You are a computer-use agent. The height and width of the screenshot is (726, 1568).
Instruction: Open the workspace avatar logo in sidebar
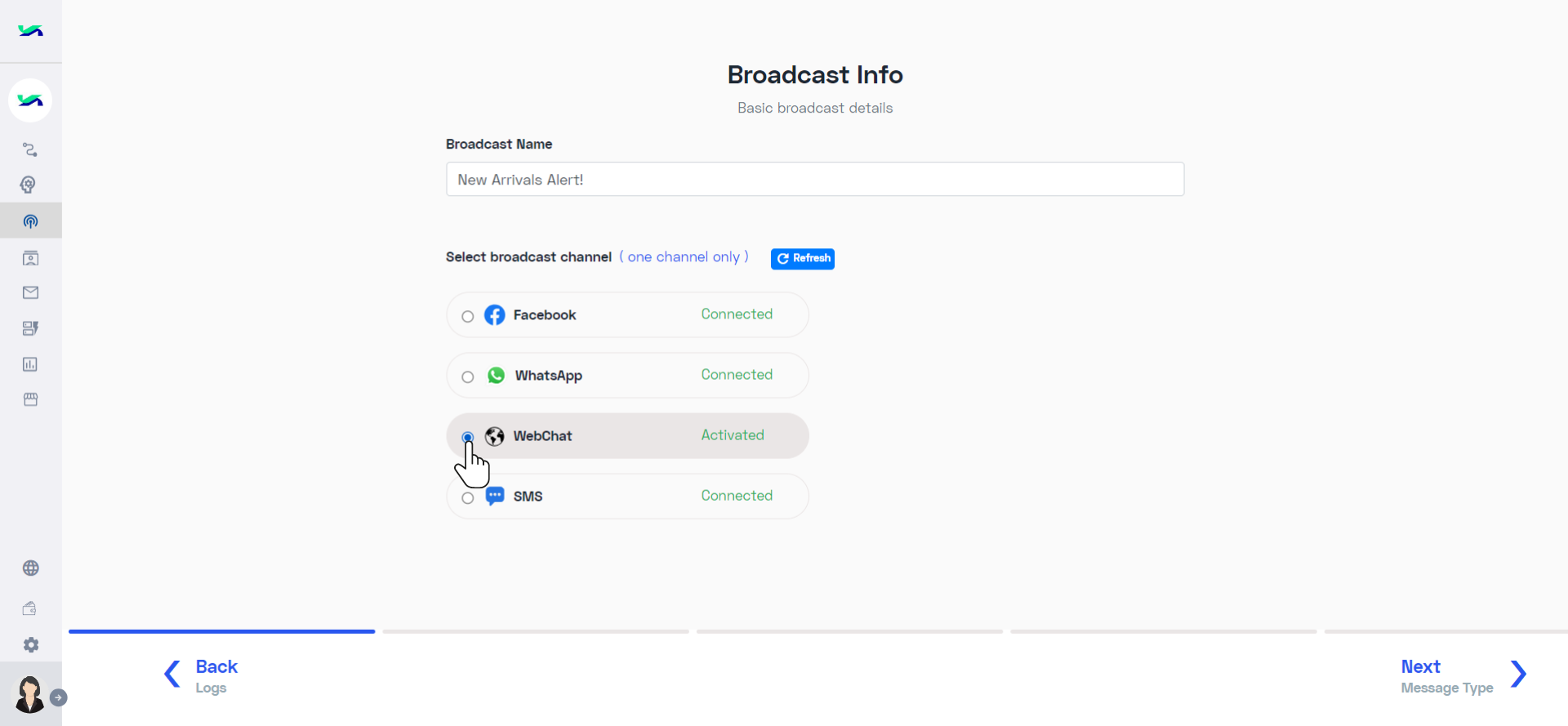(x=30, y=100)
